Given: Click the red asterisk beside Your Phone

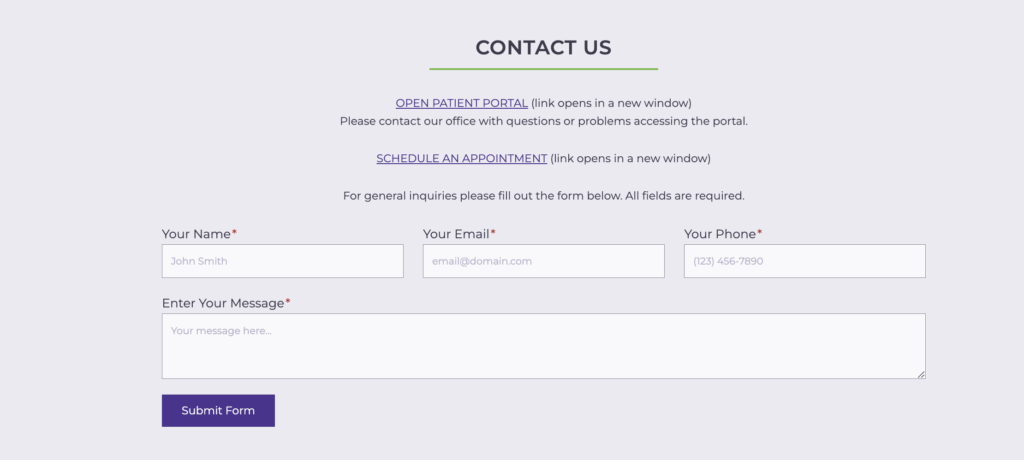Looking at the screenshot, I should [x=759, y=233].
